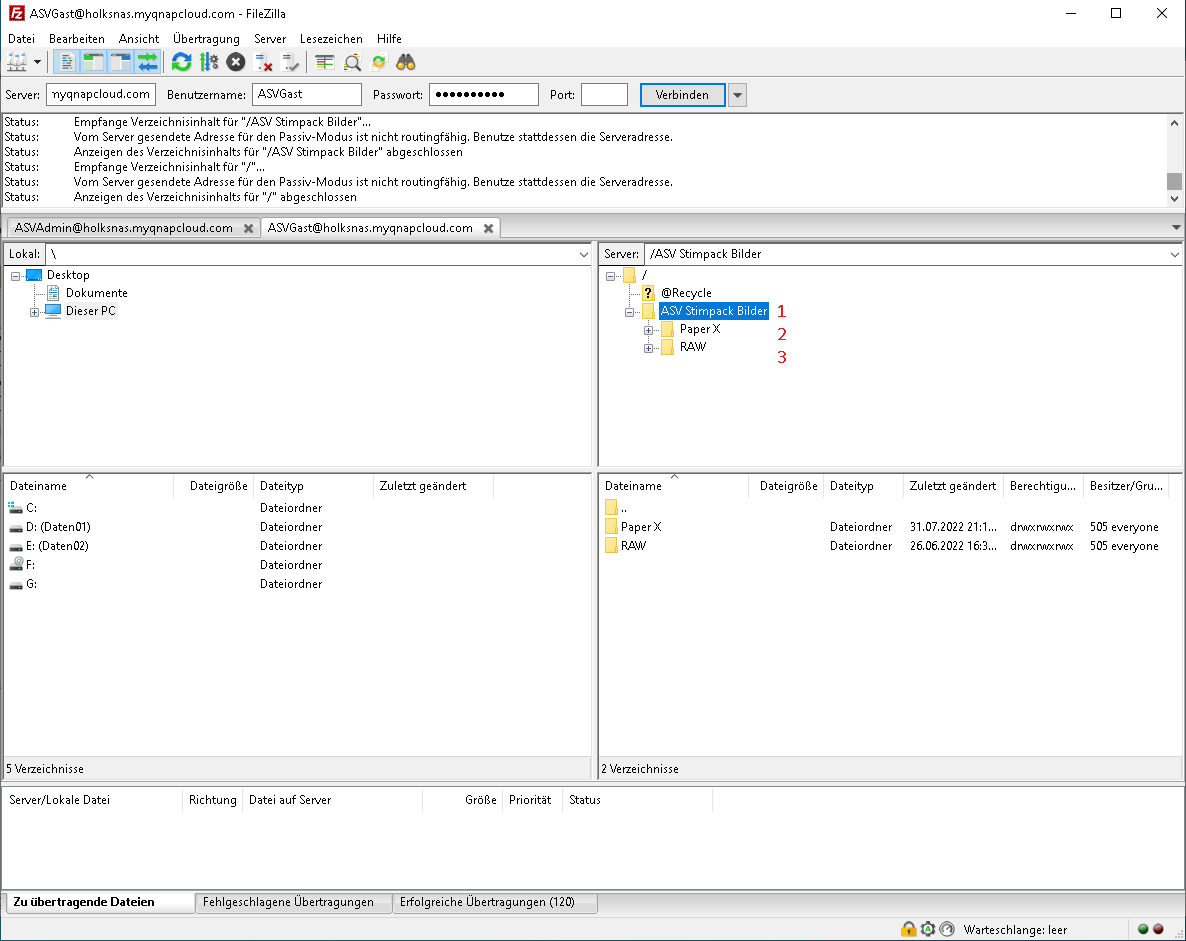Select E: (Daten02) drive entry

(57, 545)
